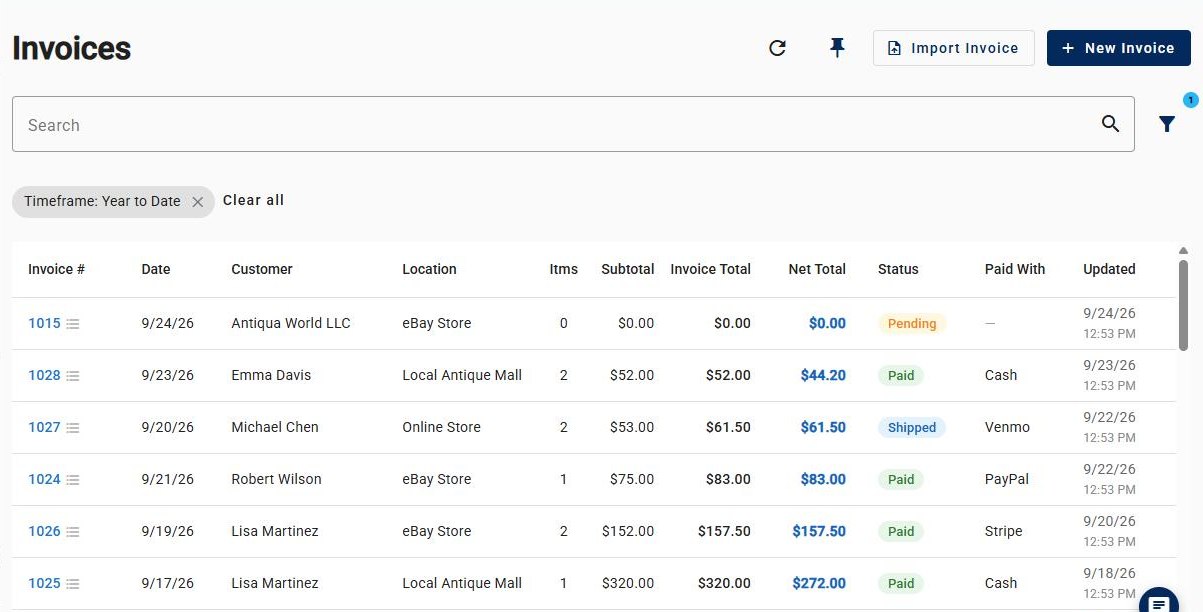
Task: Click Paid badge for Robert Wilson
Action: click(901, 479)
